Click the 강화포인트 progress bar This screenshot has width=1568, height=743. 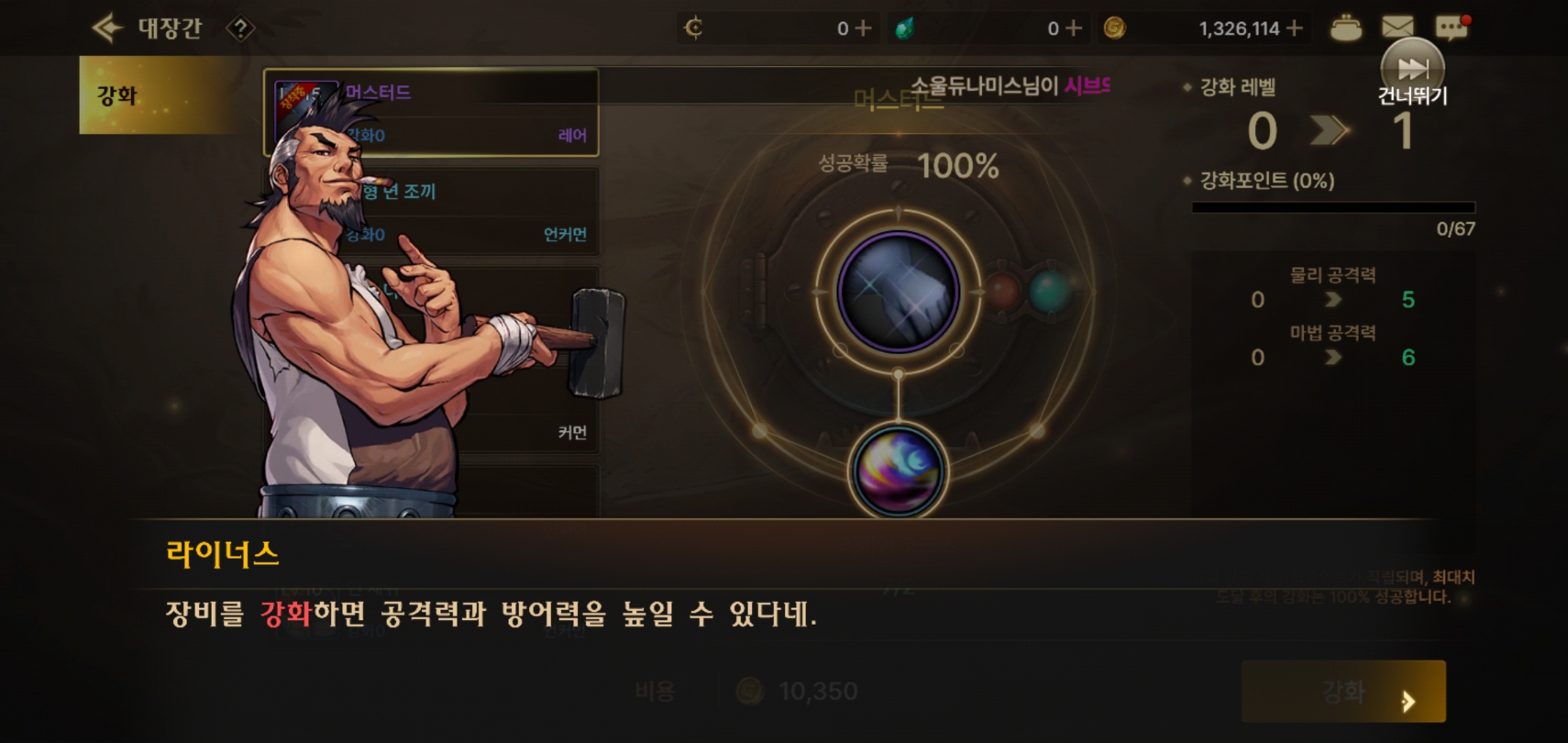point(1333,207)
